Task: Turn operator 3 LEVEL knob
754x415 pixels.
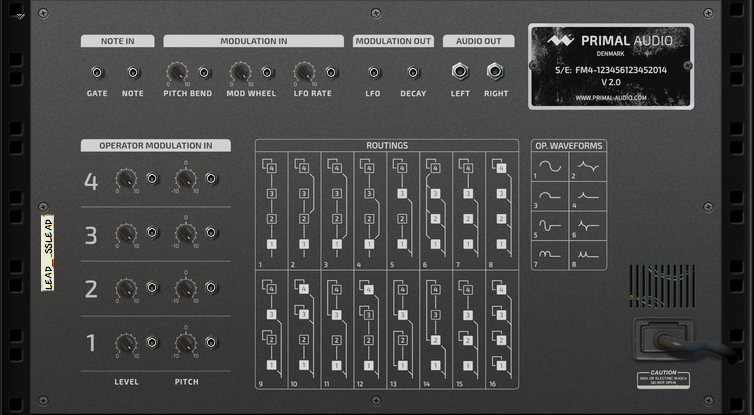Action: pyautogui.click(x=126, y=233)
